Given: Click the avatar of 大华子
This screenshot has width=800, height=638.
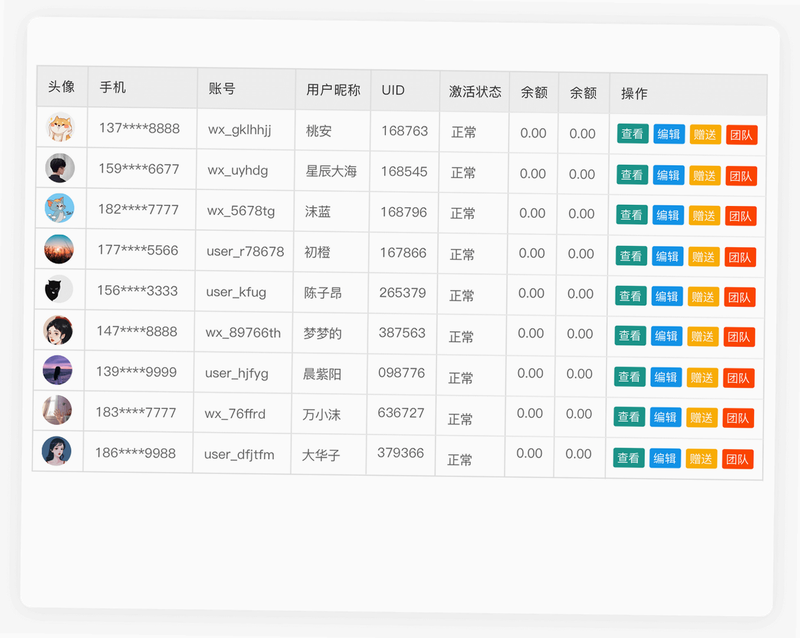Looking at the screenshot, I should [x=56, y=451].
